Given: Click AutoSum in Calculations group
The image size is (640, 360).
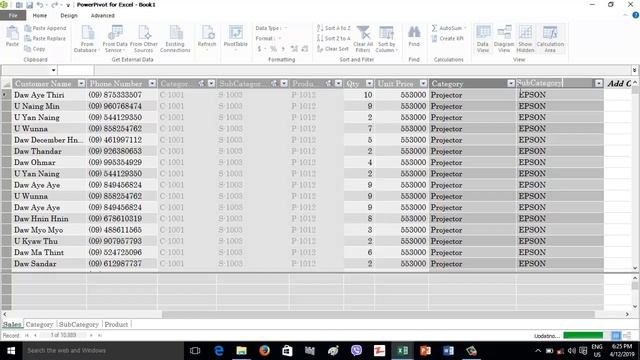Looking at the screenshot, I should [x=448, y=28].
